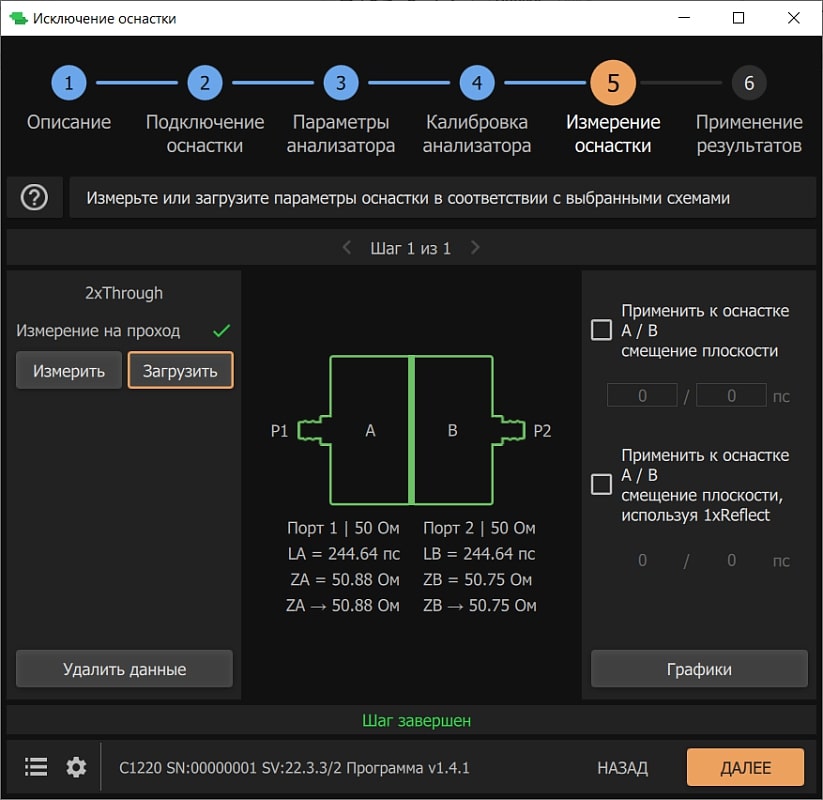Image resolution: width=823 pixels, height=800 pixels.
Task: Click the first plane offset input field
Action: click(x=642, y=395)
